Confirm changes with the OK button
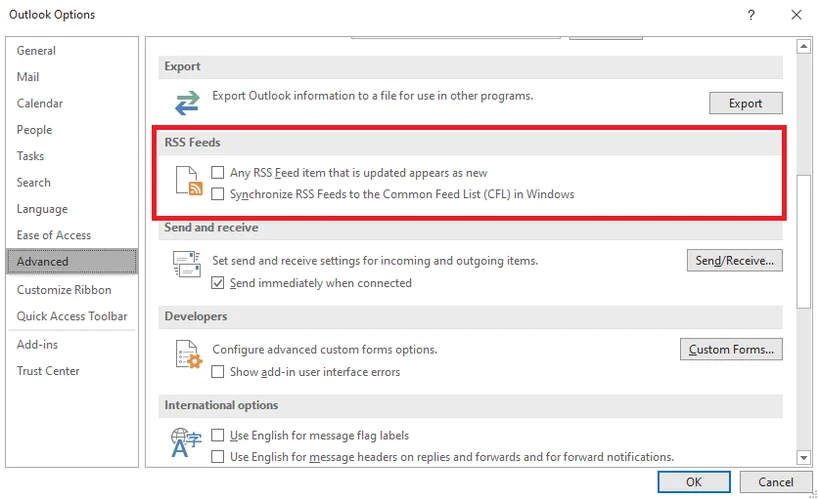The image size is (819, 500). tap(693, 482)
